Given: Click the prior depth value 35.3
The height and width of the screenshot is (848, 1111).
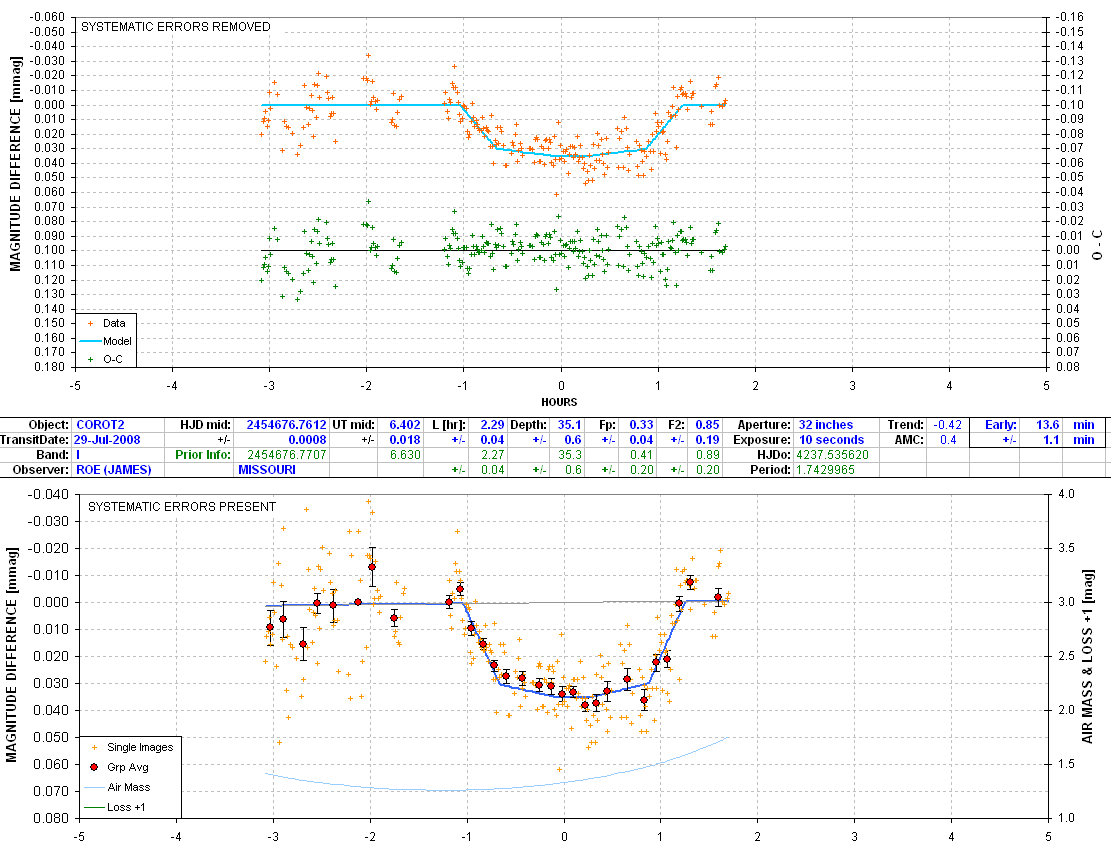Looking at the screenshot, I should (570, 455).
